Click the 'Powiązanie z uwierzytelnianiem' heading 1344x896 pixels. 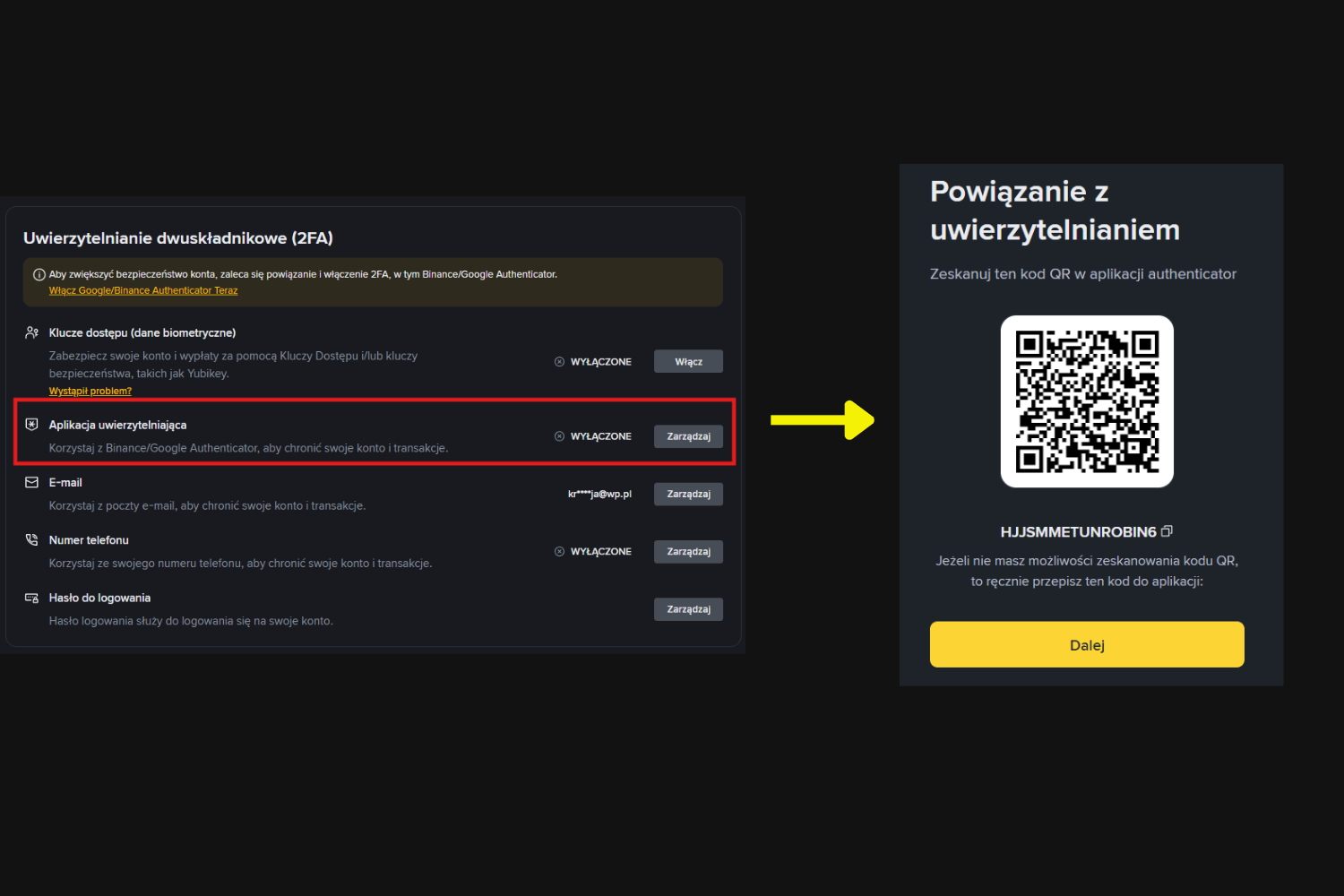(1055, 211)
